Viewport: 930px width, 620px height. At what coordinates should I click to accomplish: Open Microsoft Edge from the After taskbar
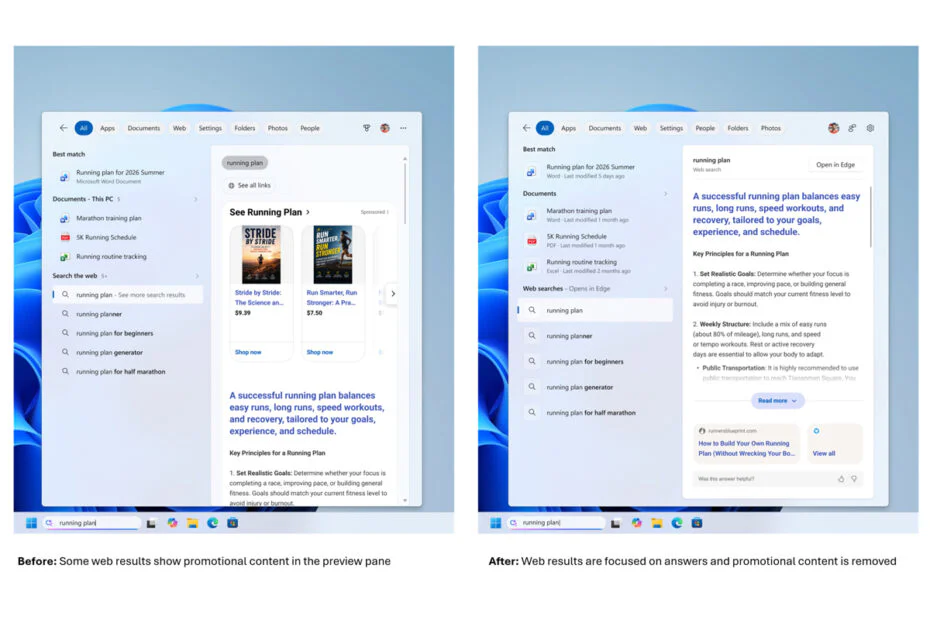point(677,523)
